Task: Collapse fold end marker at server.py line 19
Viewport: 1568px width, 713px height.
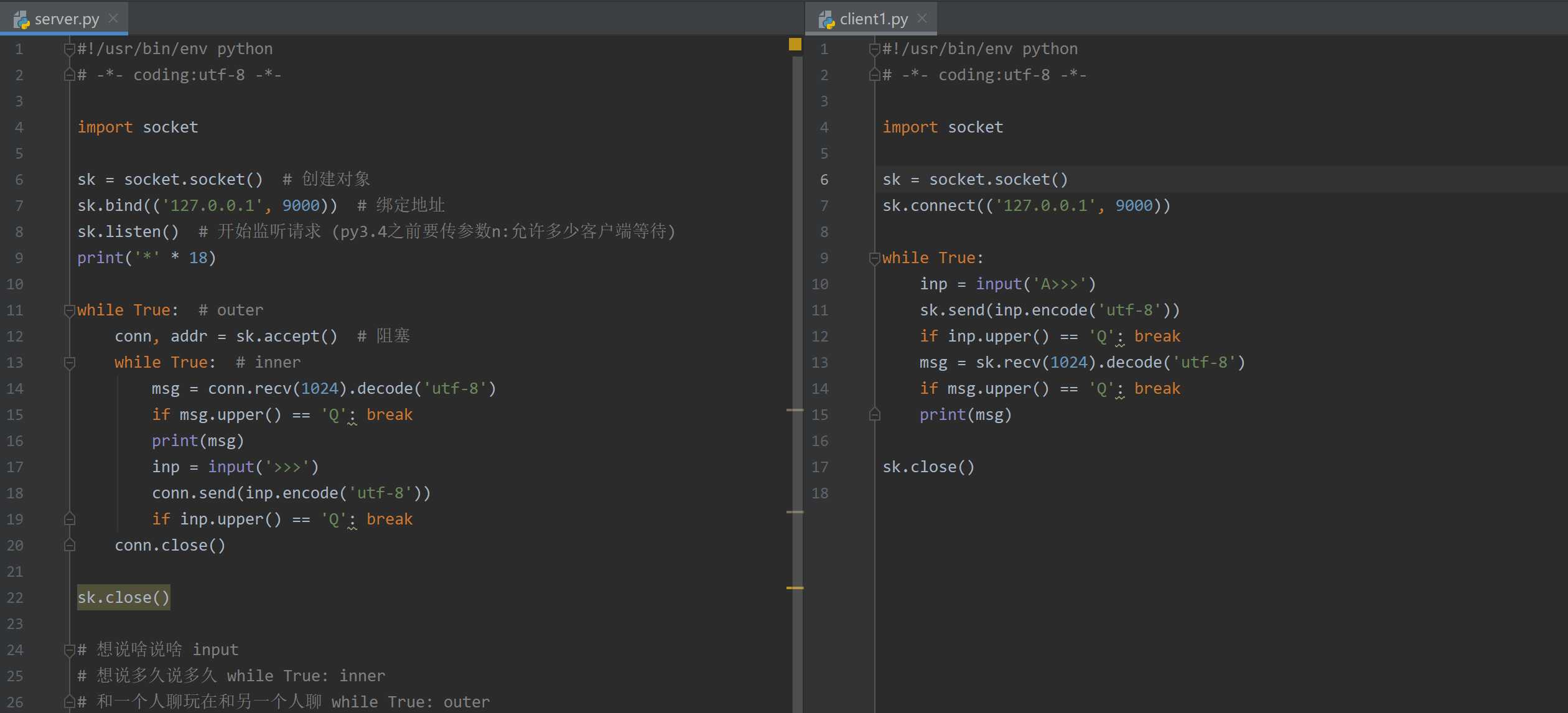Action: (70, 519)
